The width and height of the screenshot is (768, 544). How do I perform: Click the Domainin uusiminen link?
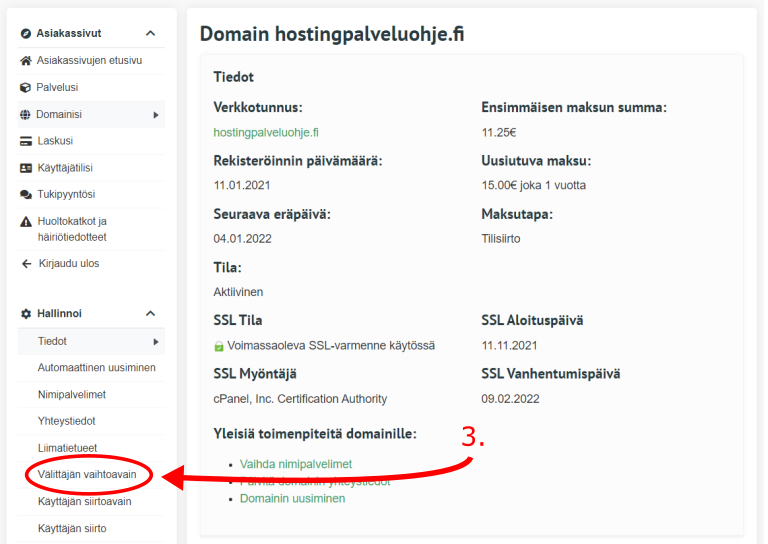pos(292,498)
